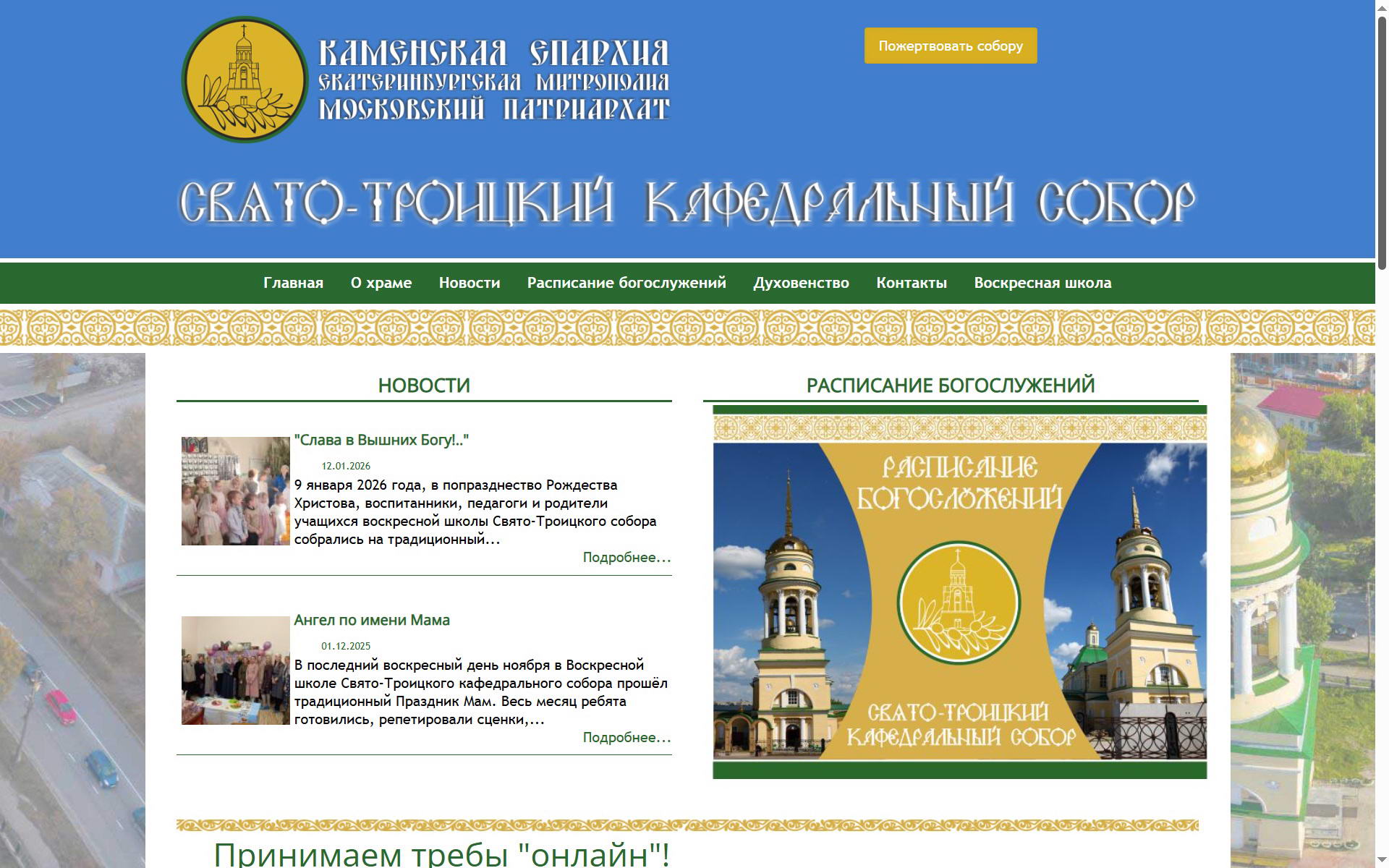Click the 'Пожертвовать собору' donation button

tap(950, 45)
